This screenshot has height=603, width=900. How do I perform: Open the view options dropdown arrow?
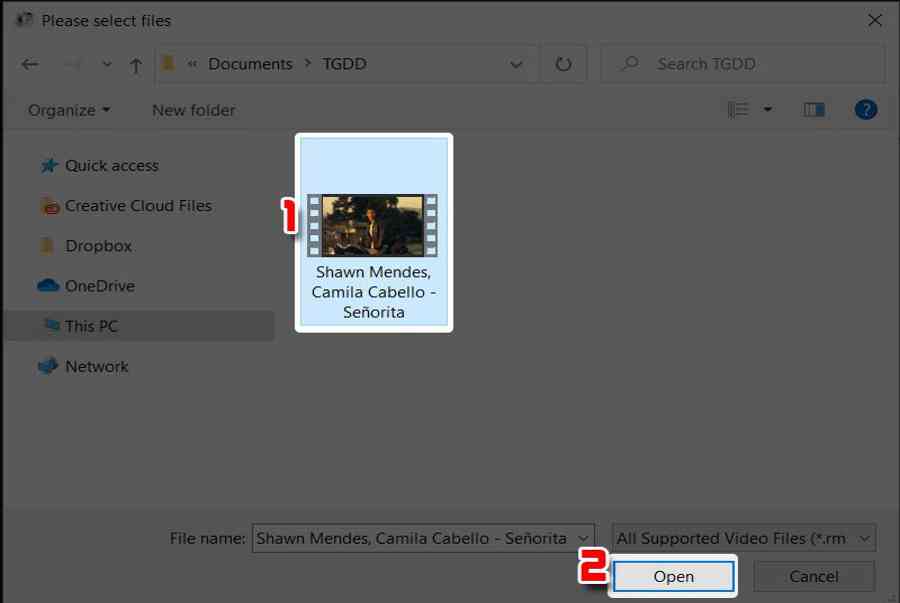[767, 109]
